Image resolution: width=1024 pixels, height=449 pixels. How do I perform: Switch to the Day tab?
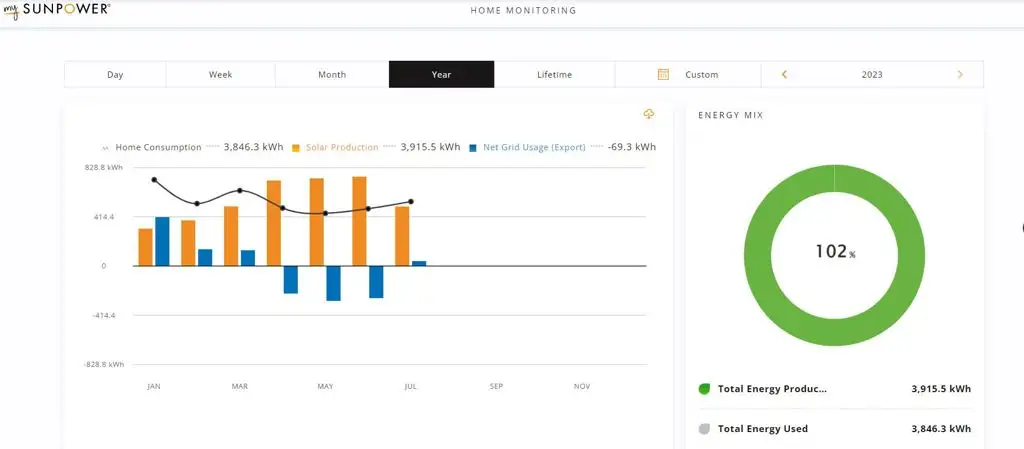(115, 74)
